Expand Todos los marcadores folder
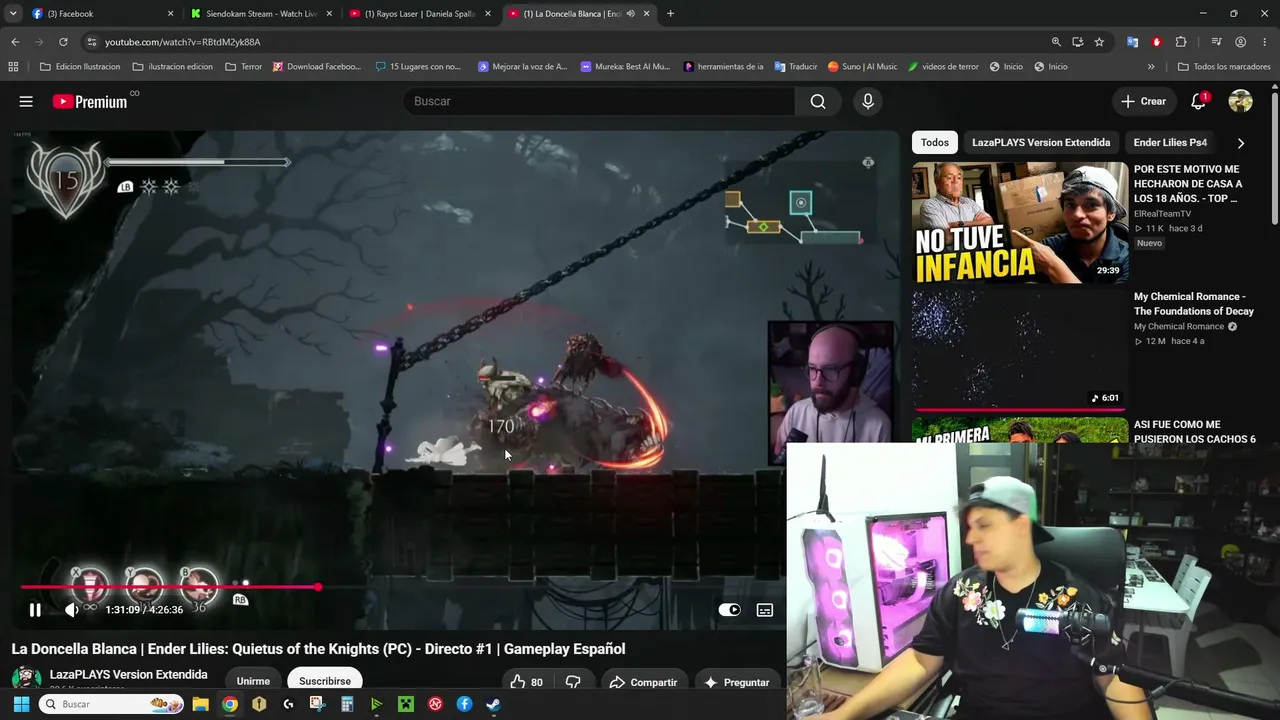Screen dimensions: 1280x720 (1224, 67)
